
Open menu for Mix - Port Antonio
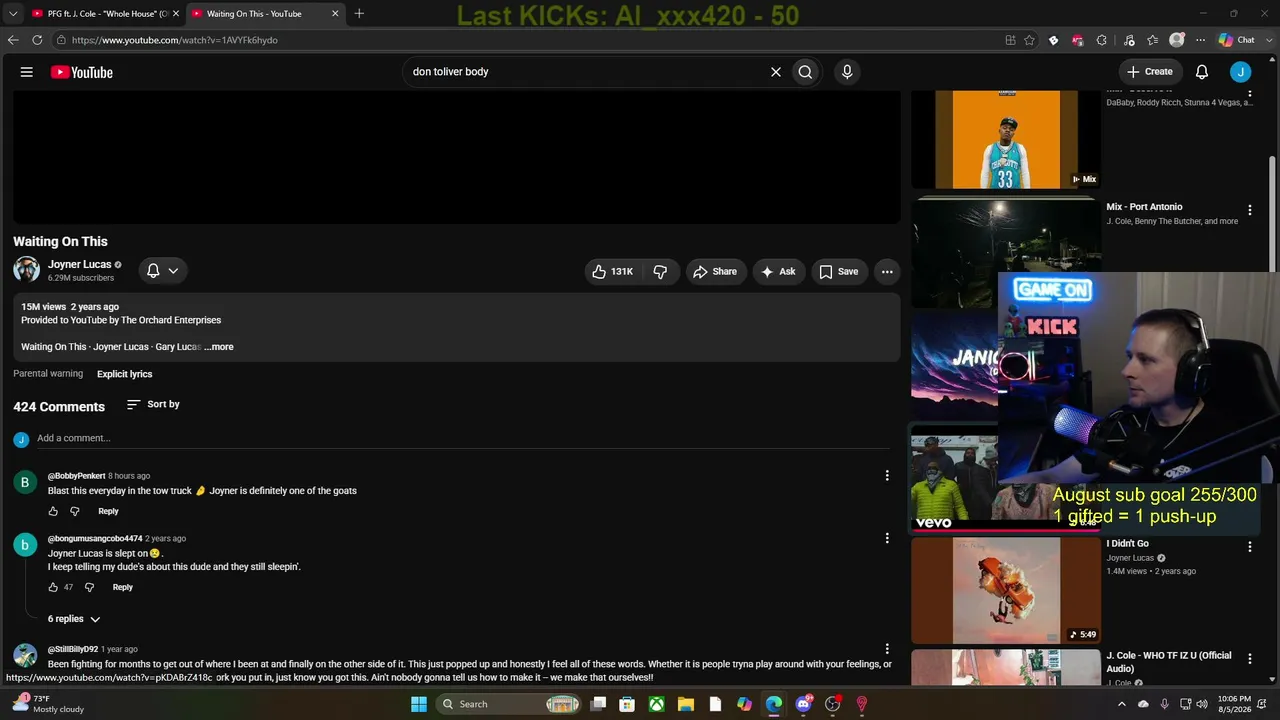[1249, 210]
